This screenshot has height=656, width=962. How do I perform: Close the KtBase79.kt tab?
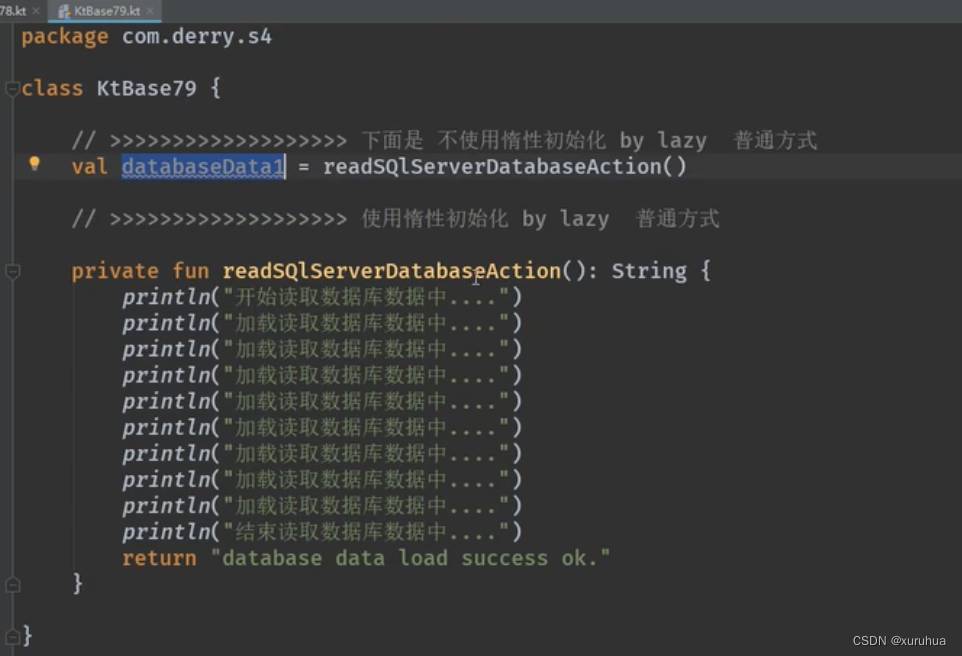[x=150, y=11]
